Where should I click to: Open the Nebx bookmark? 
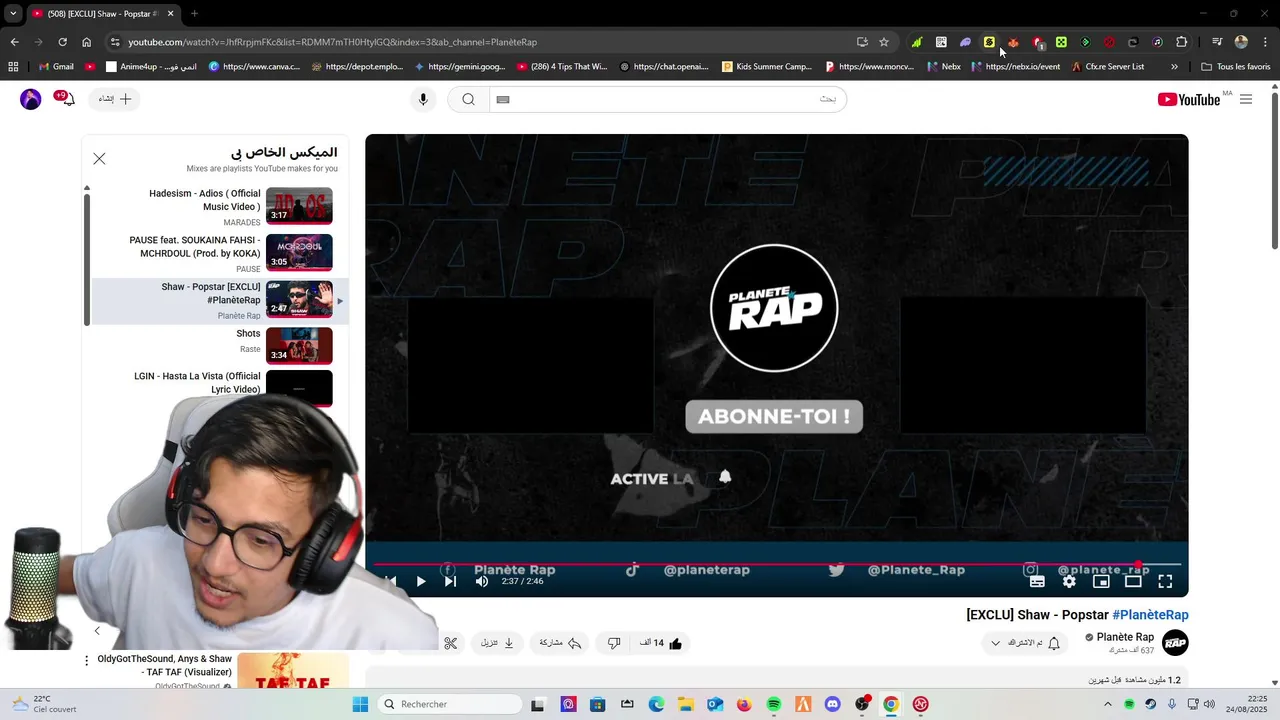tap(944, 67)
